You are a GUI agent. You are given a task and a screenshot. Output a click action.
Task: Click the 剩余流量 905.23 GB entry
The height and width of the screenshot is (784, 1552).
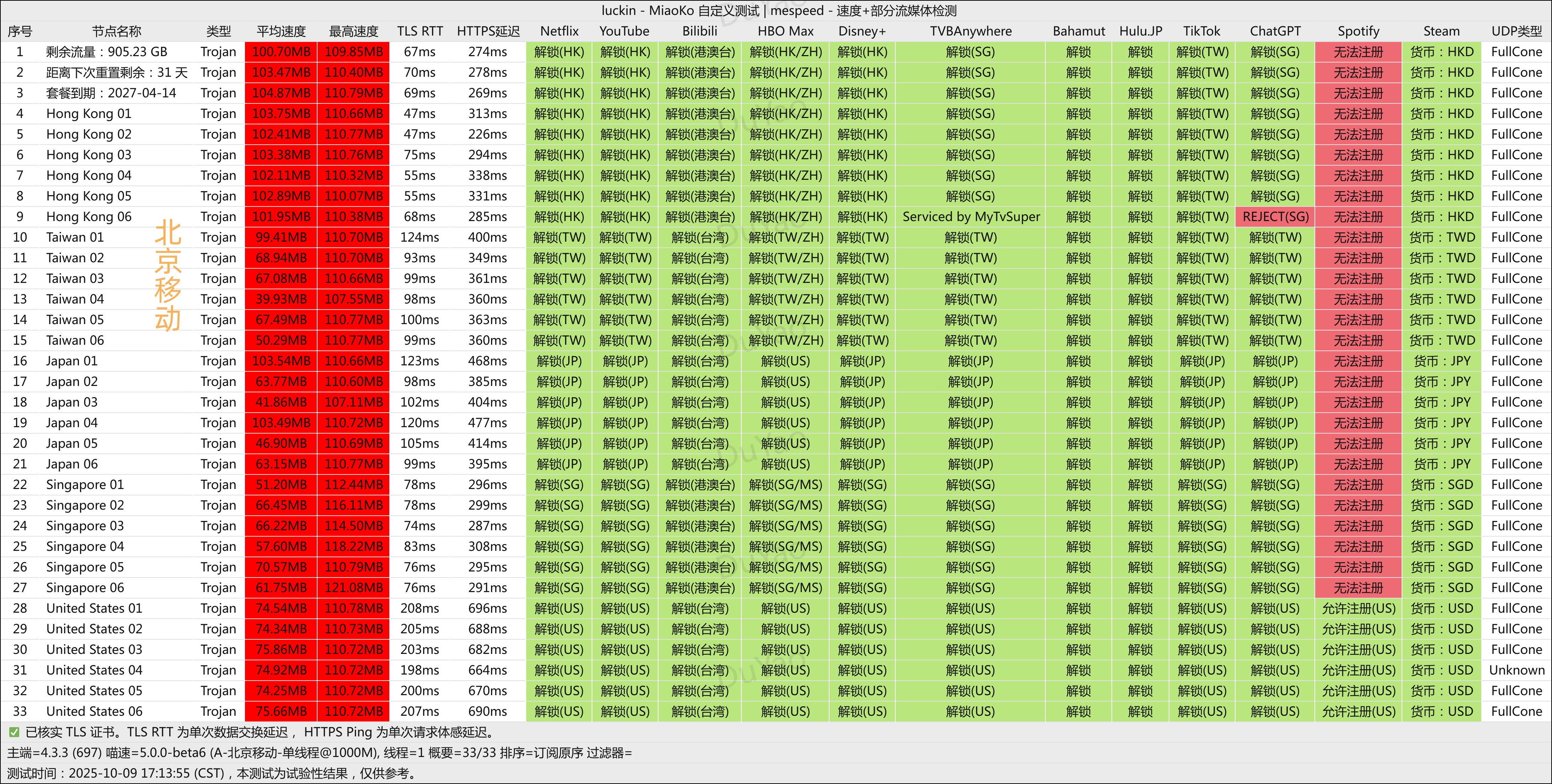[x=107, y=52]
